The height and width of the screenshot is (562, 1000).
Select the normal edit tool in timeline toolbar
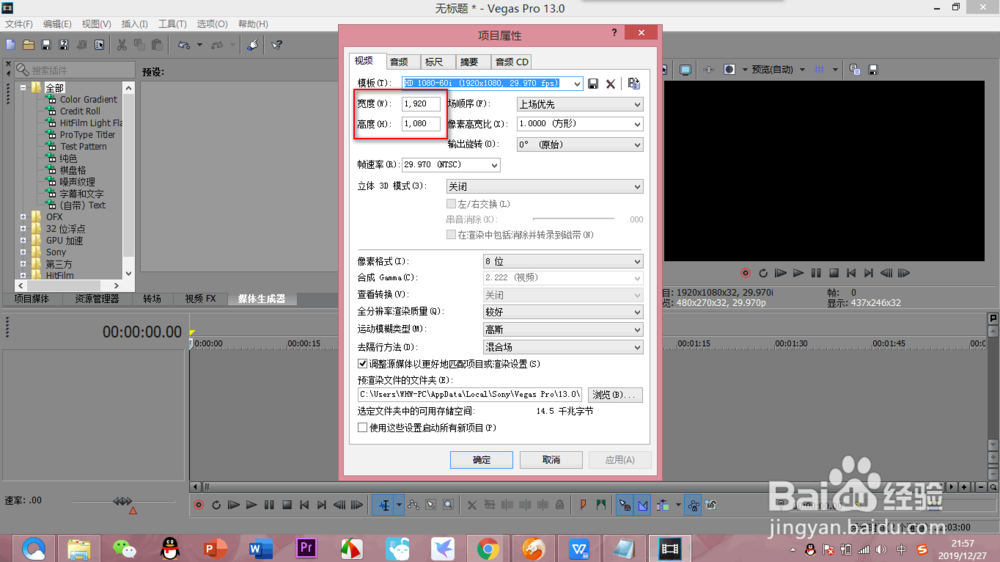(384, 505)
